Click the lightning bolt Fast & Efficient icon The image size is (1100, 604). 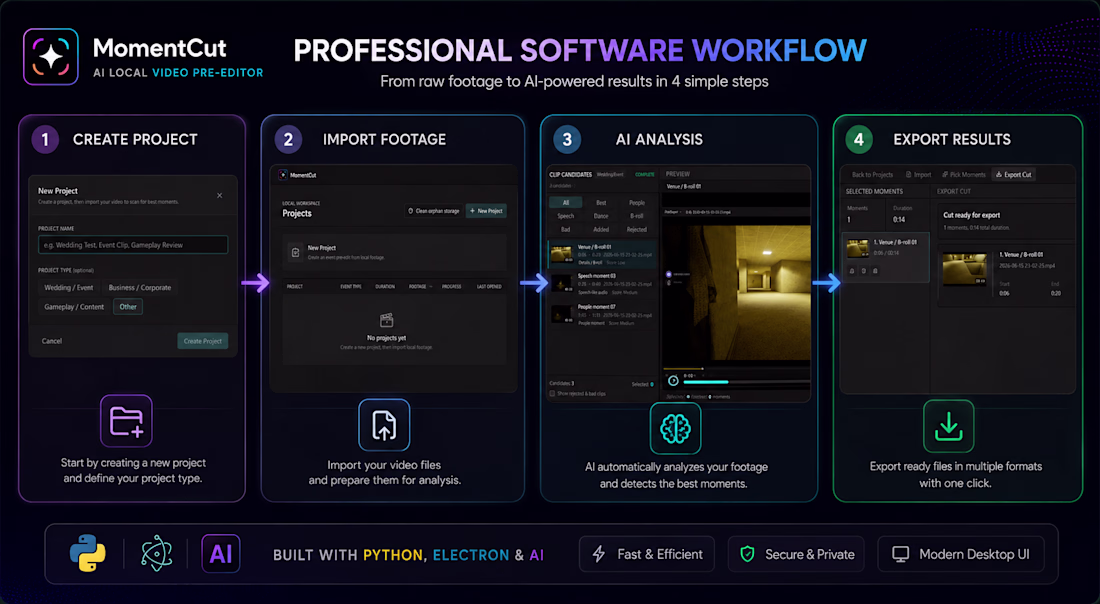point(599,554)
